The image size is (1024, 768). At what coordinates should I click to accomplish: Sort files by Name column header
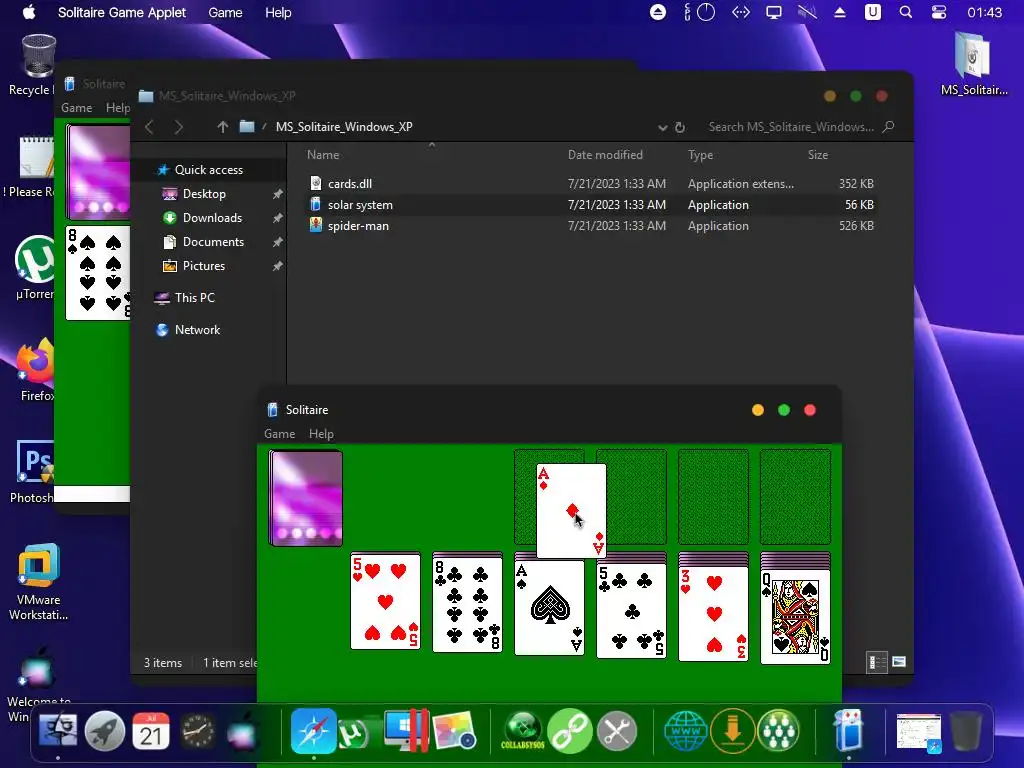323,155
